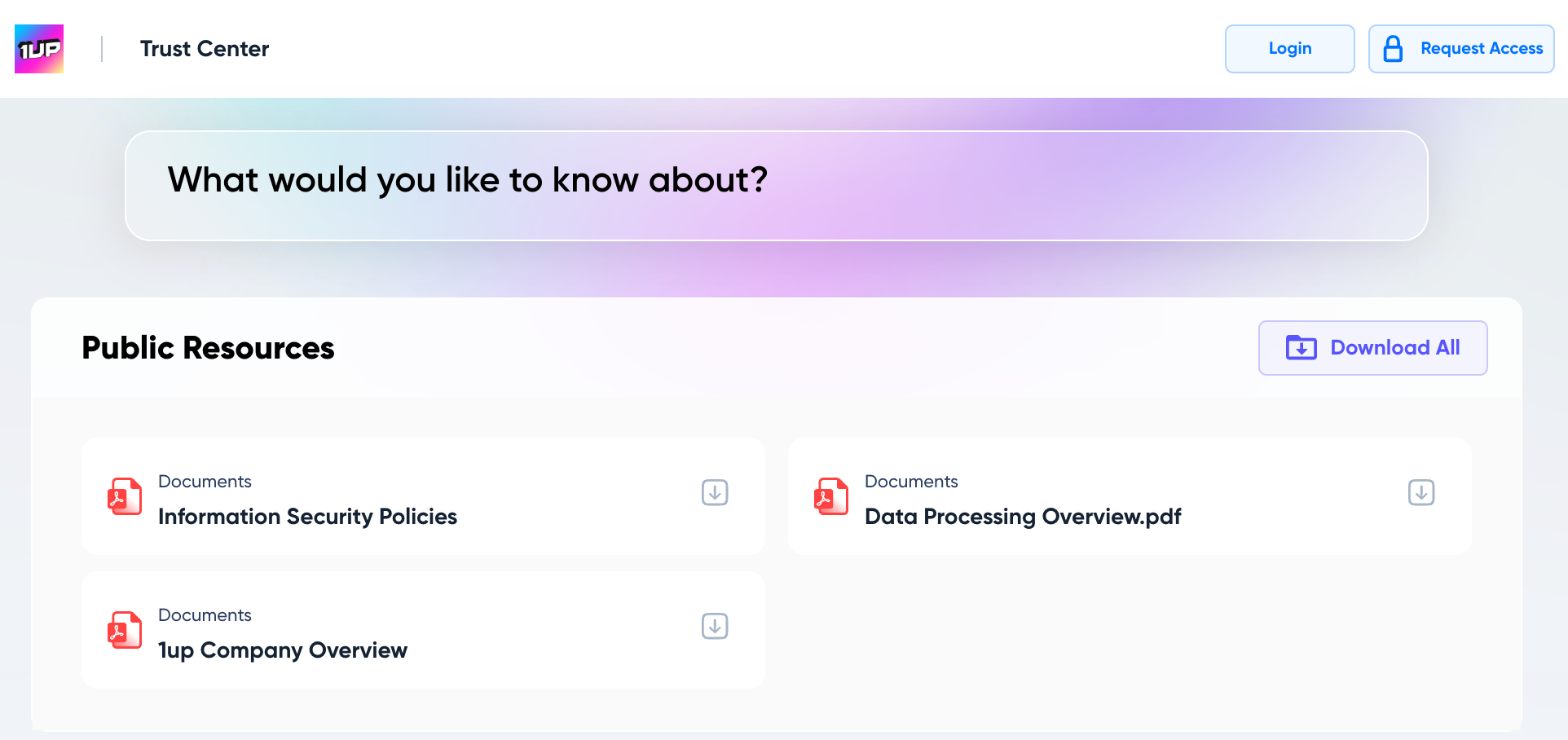
Task: Focus the 'What would you like to know about?' field
Action: [x=776, y=186]
